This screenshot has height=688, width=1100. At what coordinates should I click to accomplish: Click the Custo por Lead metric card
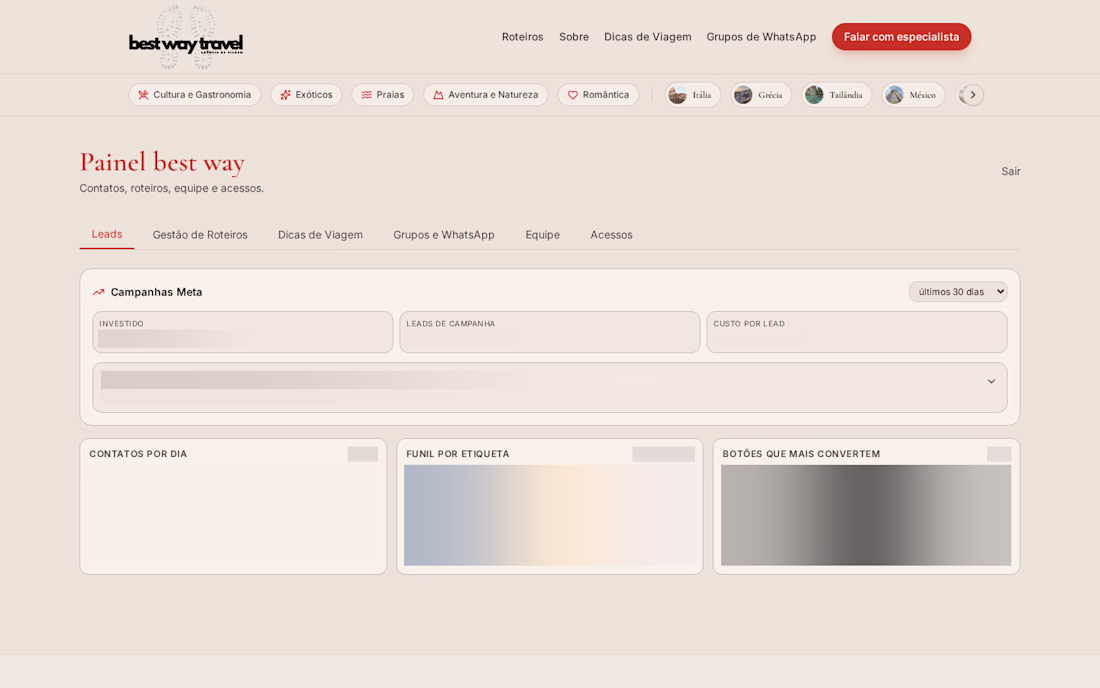point(857,332)
